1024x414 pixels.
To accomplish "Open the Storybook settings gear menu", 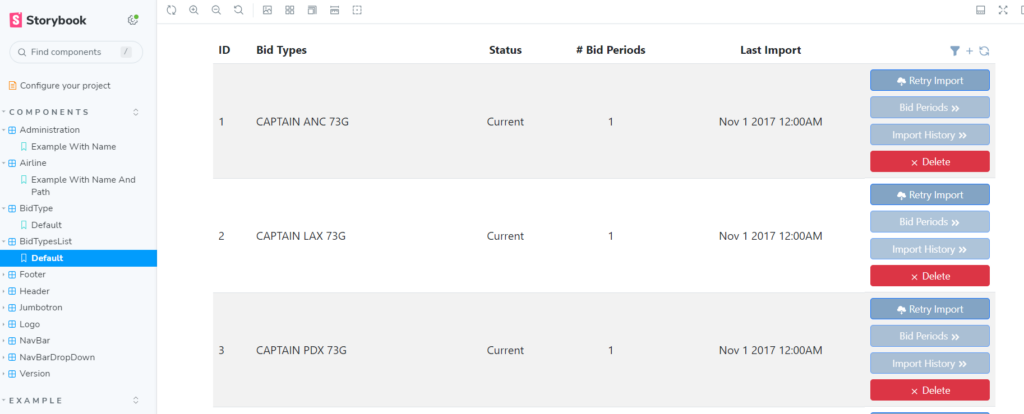I will tap(134, 20).
